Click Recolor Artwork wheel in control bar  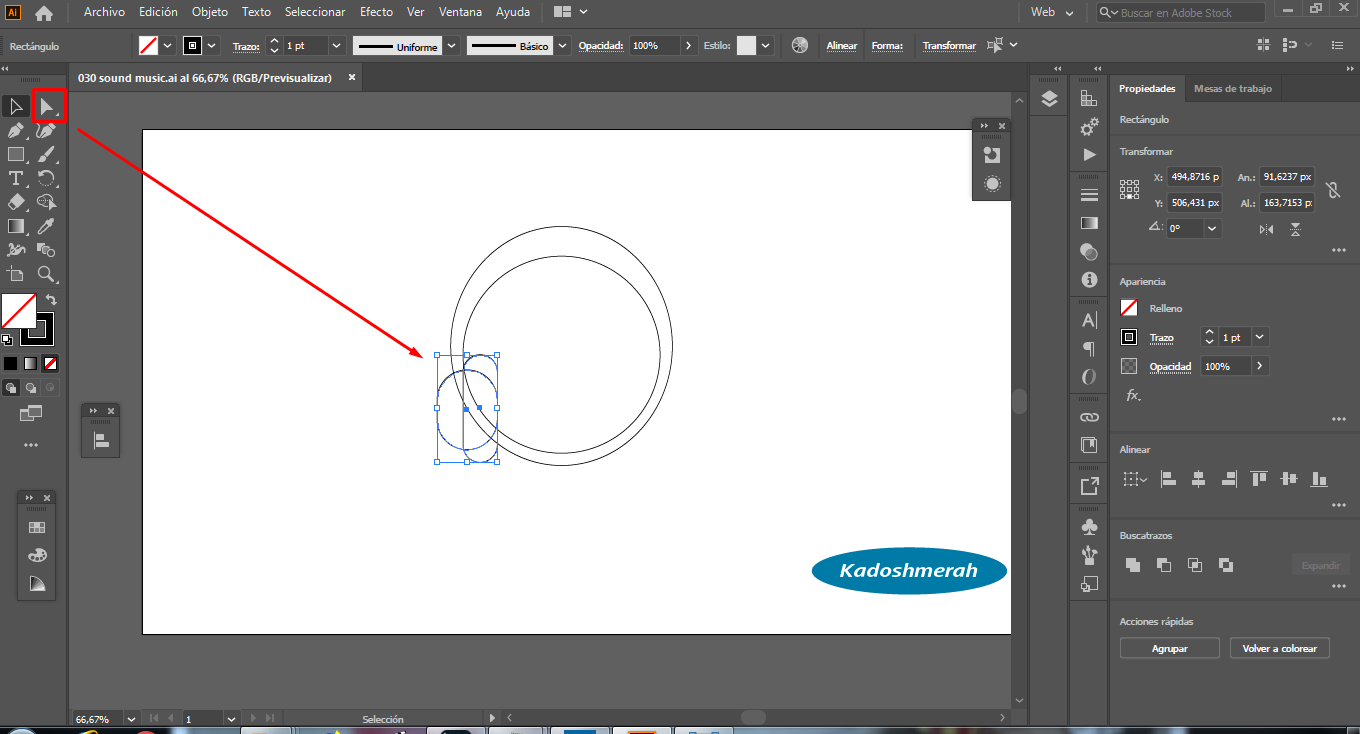click(x=799, y=45)
